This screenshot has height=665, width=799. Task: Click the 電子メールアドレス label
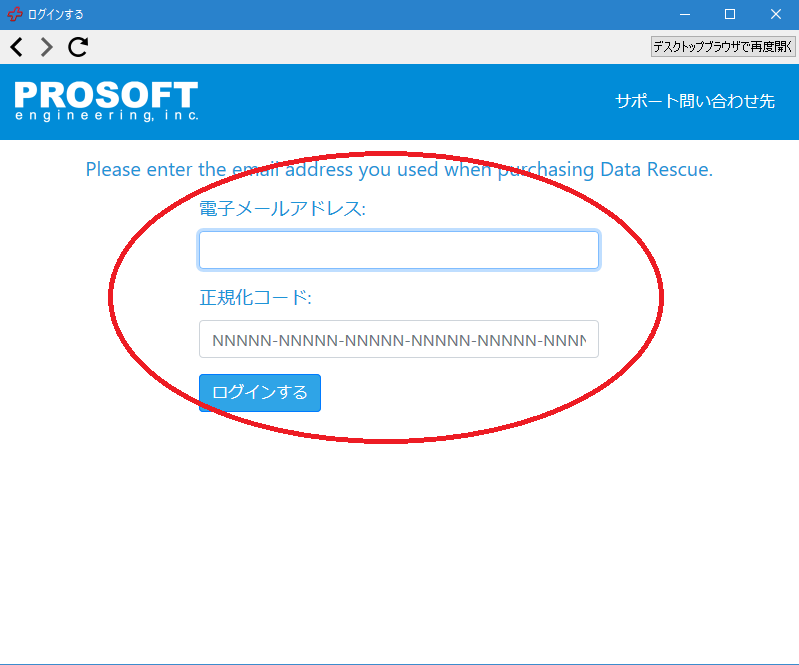[x=283, y=209]
